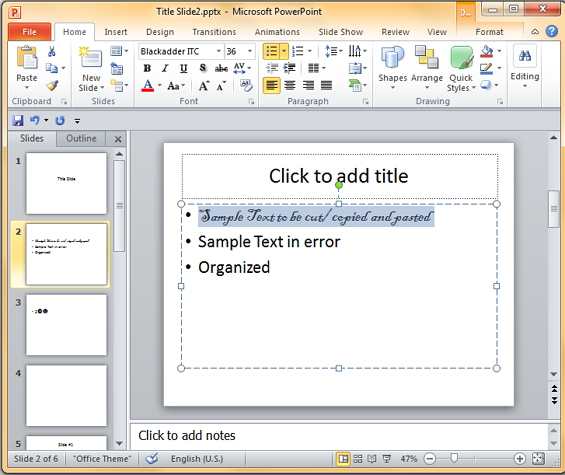The image size is (565, 475).
Task: Open the Shape Effects options
Action: 486,85
